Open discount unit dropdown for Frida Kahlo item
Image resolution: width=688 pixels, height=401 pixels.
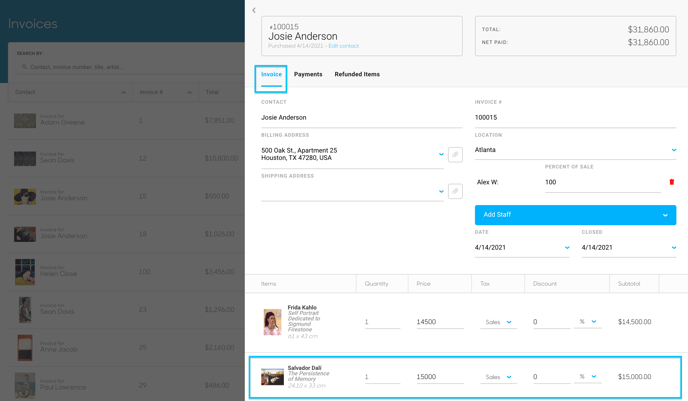588,322
